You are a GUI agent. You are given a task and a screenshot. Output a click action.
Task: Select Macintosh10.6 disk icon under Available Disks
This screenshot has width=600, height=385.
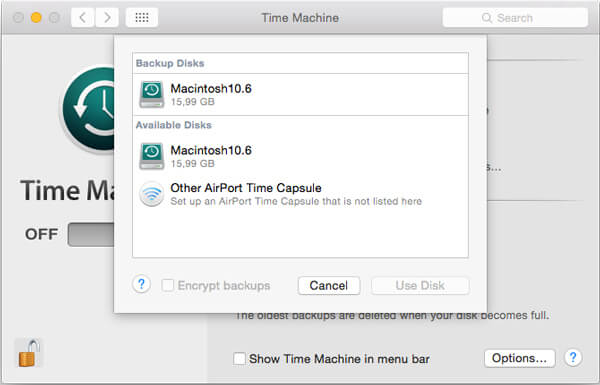coord(152,156)
